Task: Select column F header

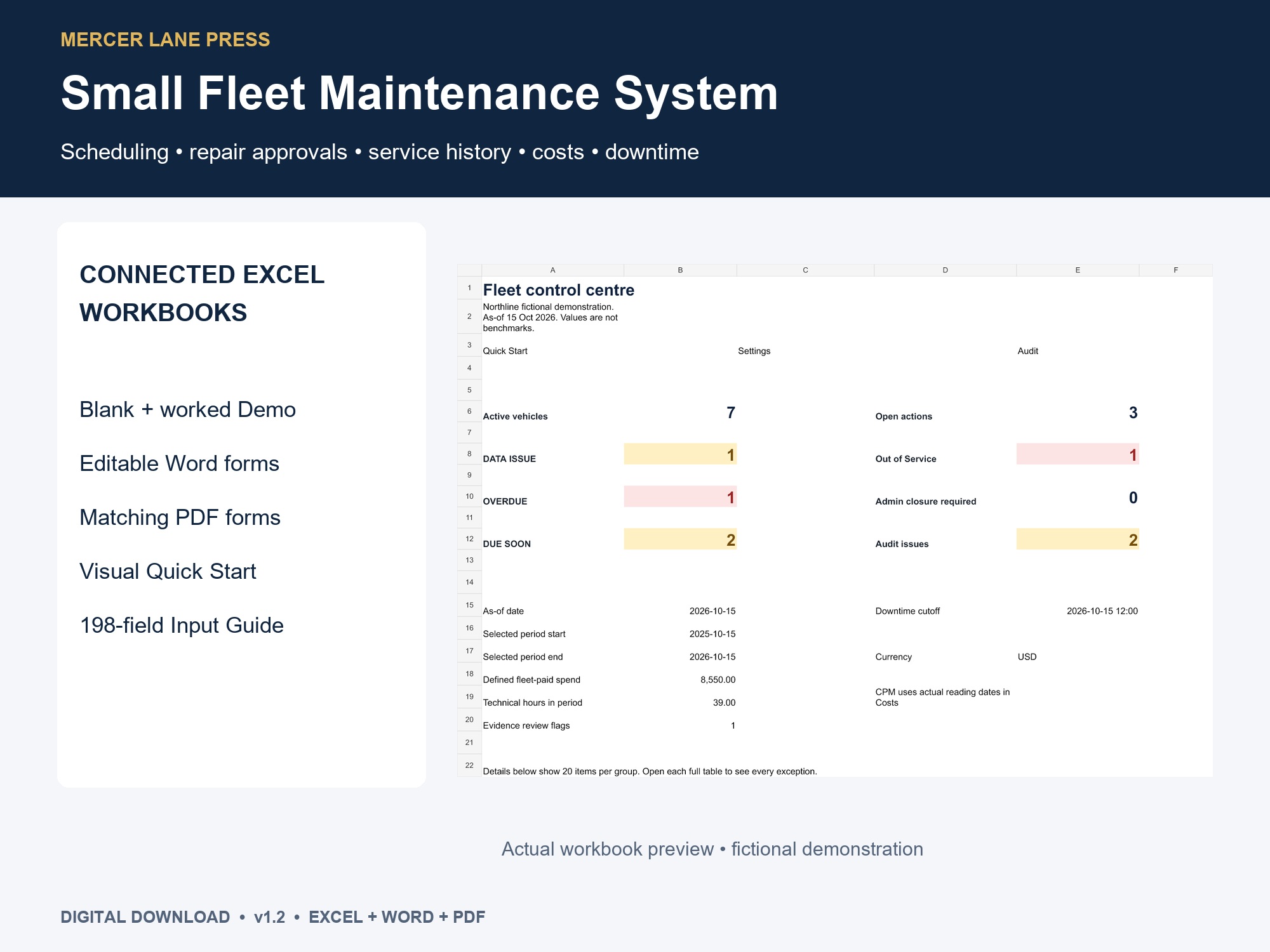Action: [1175, 270]
